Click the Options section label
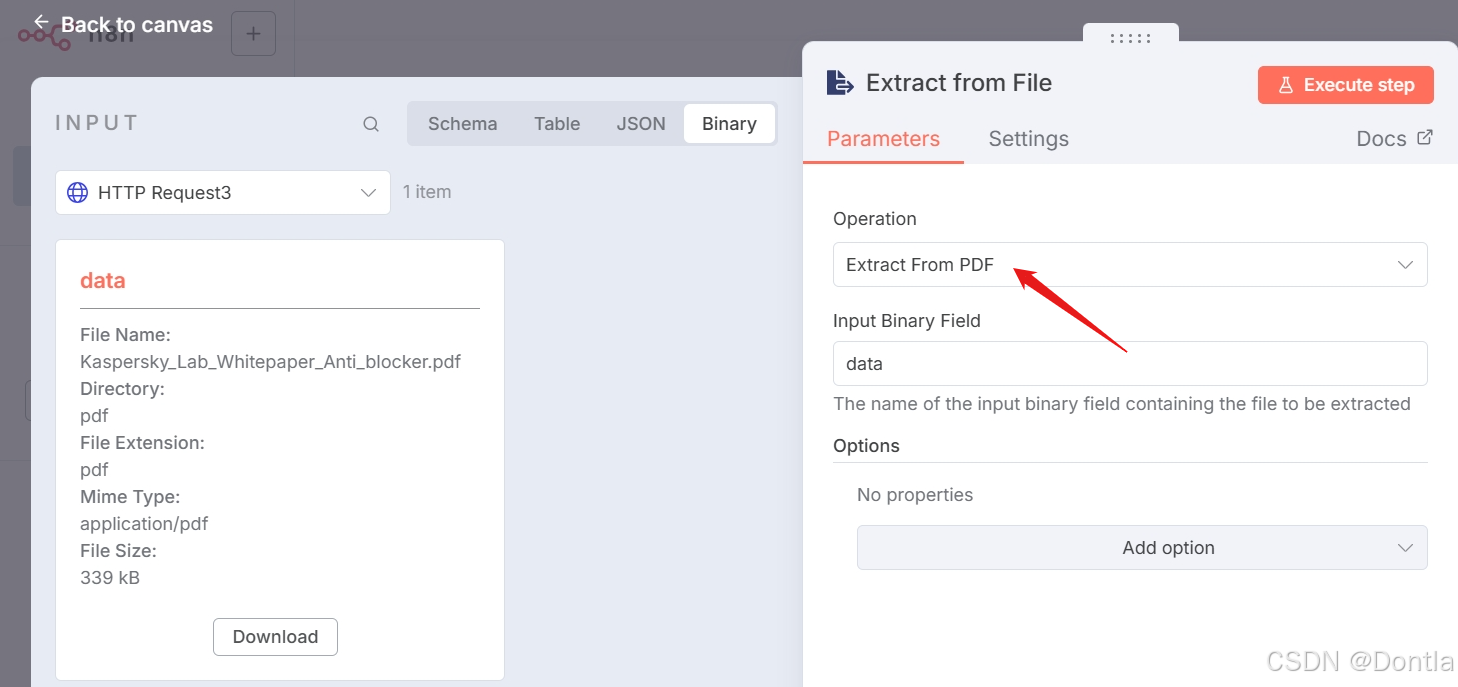Image resolution: width=1458 pixels, height=687 pixels. 866,446
